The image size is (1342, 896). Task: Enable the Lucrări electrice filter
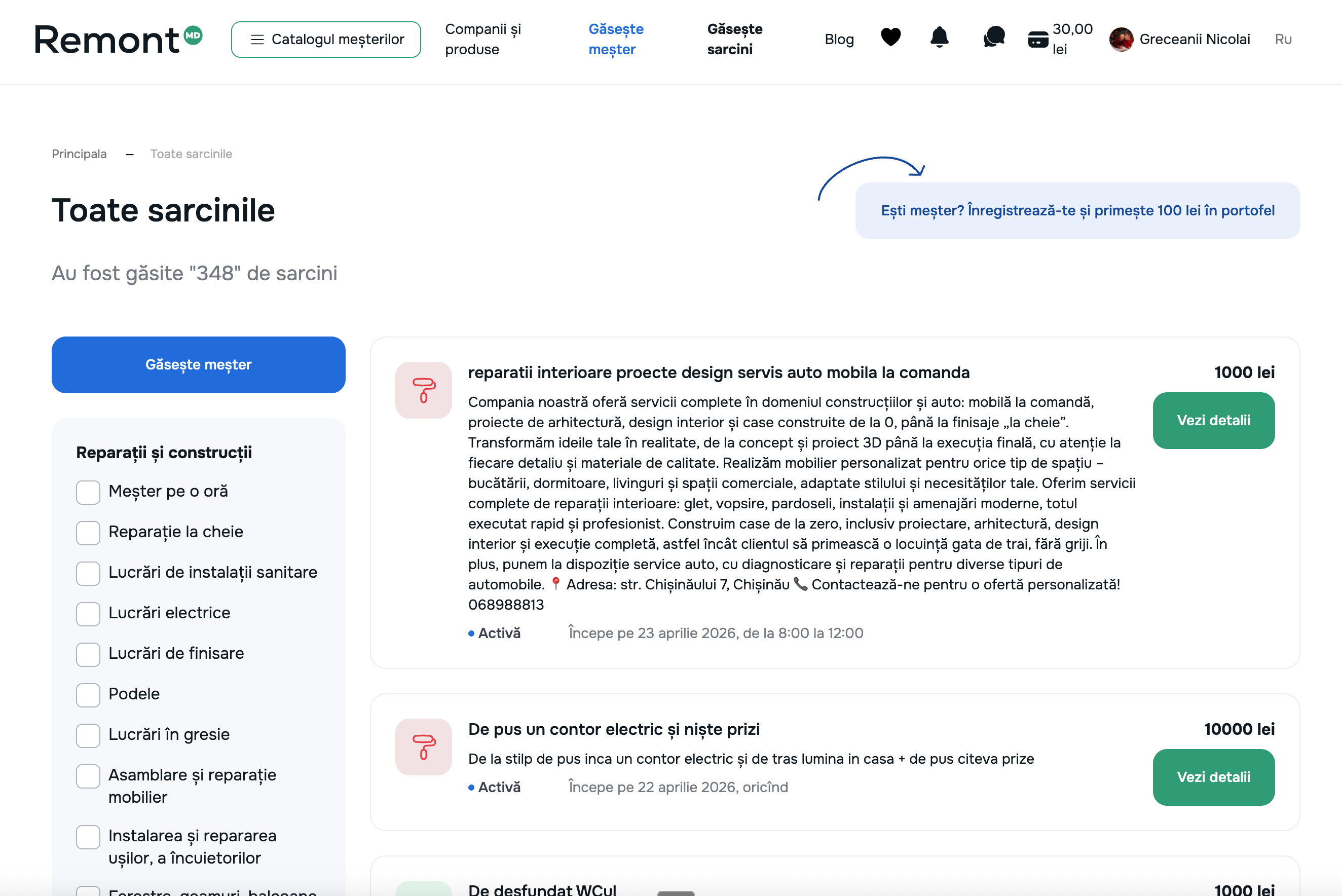(88, 614)
